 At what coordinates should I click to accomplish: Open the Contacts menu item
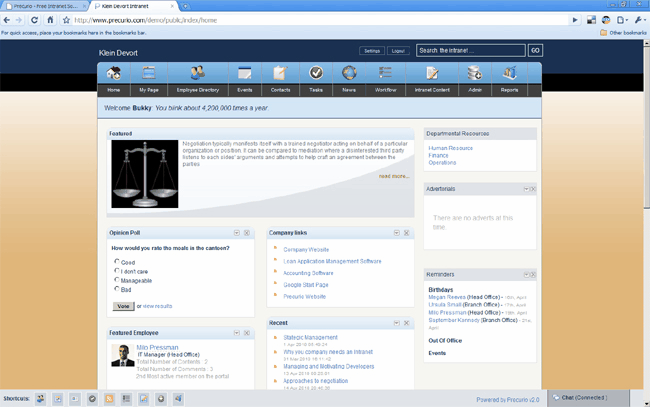280,90
